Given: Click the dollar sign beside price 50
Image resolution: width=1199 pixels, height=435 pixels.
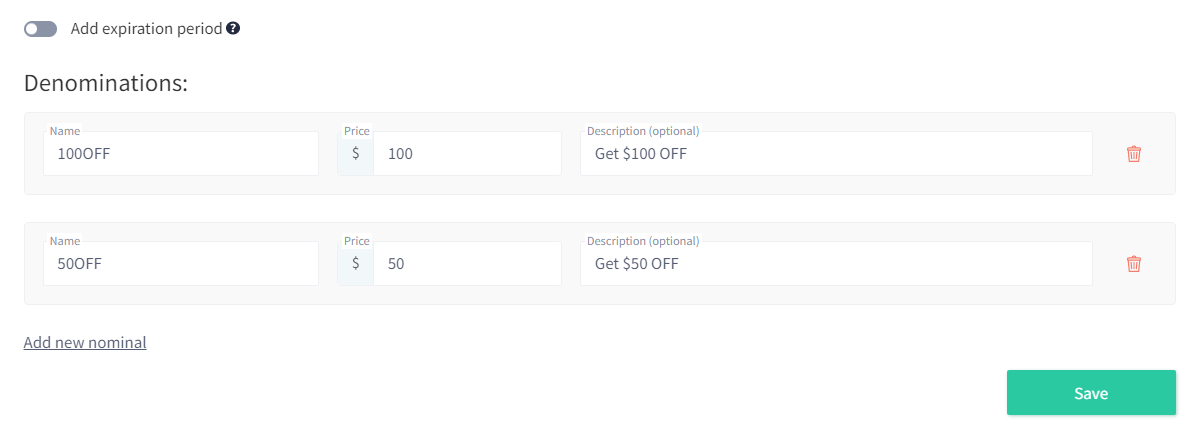Looking at the screenshot, I should coord(356,264).
